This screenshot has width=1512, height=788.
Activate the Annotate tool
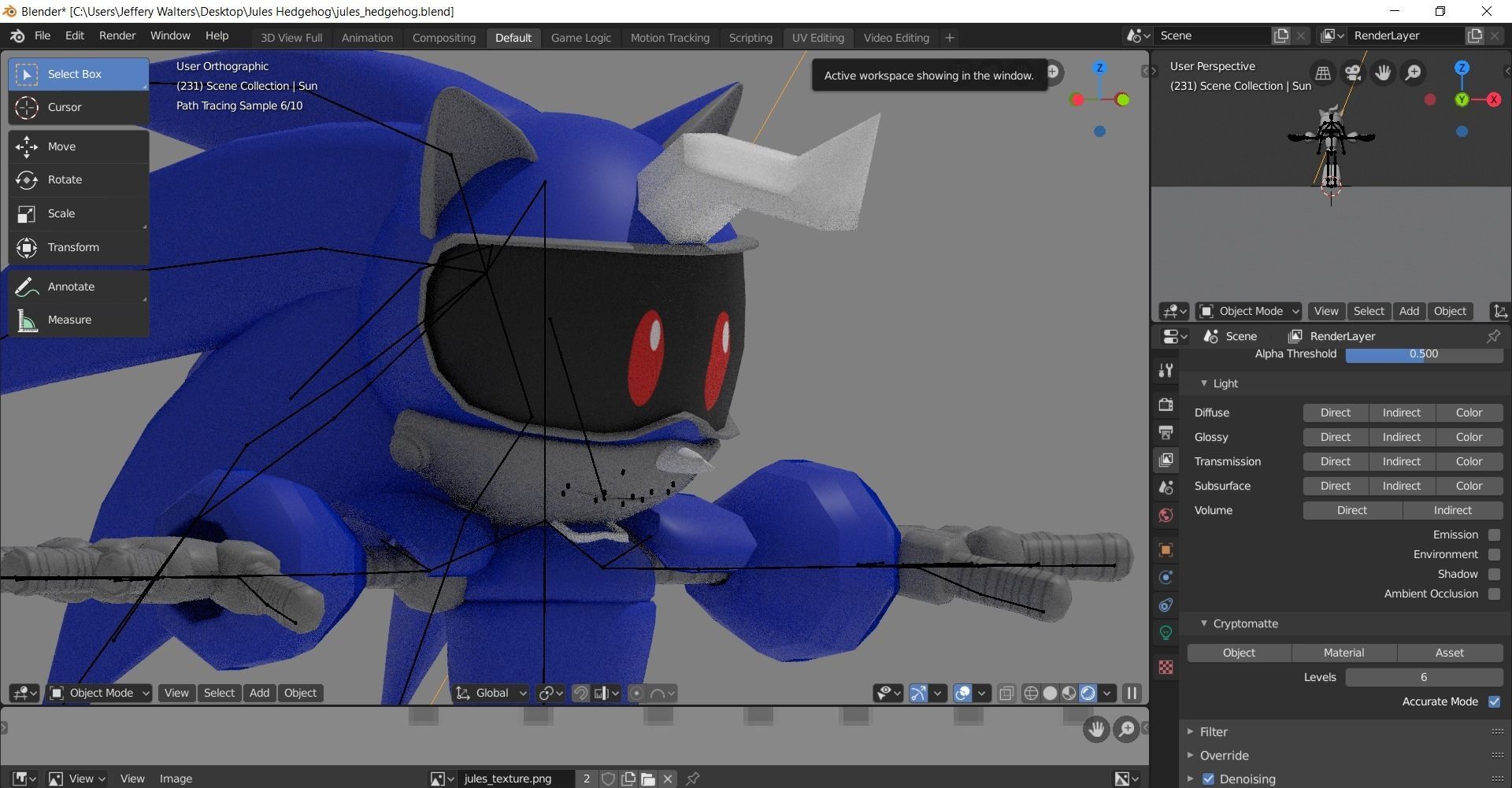point(79,287)
